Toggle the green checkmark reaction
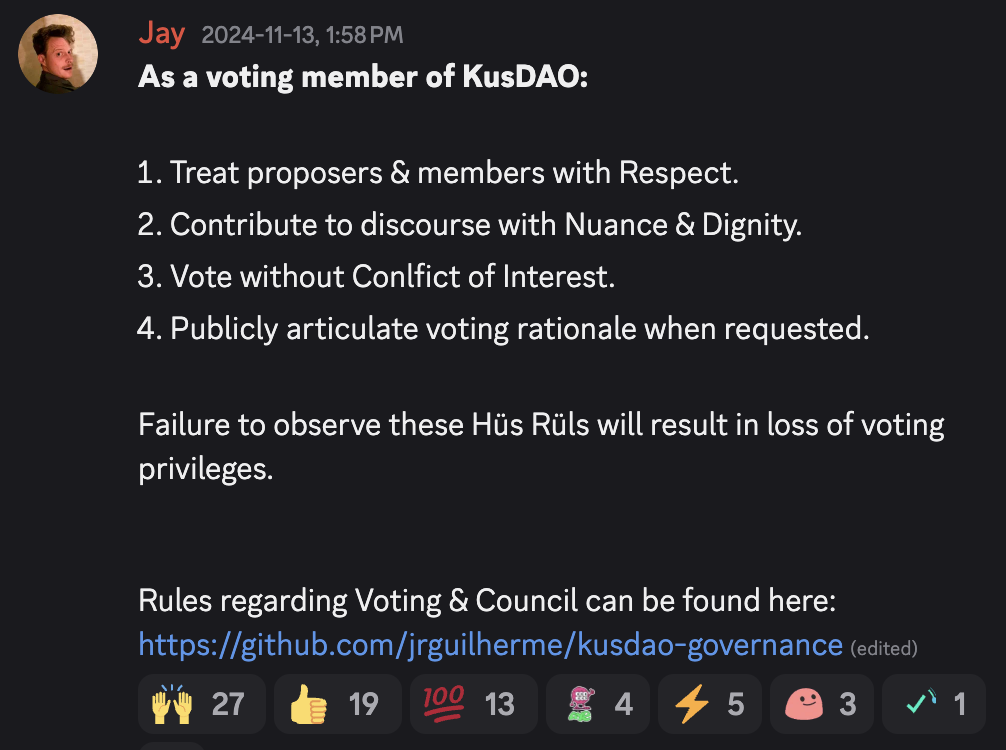Viewport: 1006px width, 750px height. pos(933,704)
